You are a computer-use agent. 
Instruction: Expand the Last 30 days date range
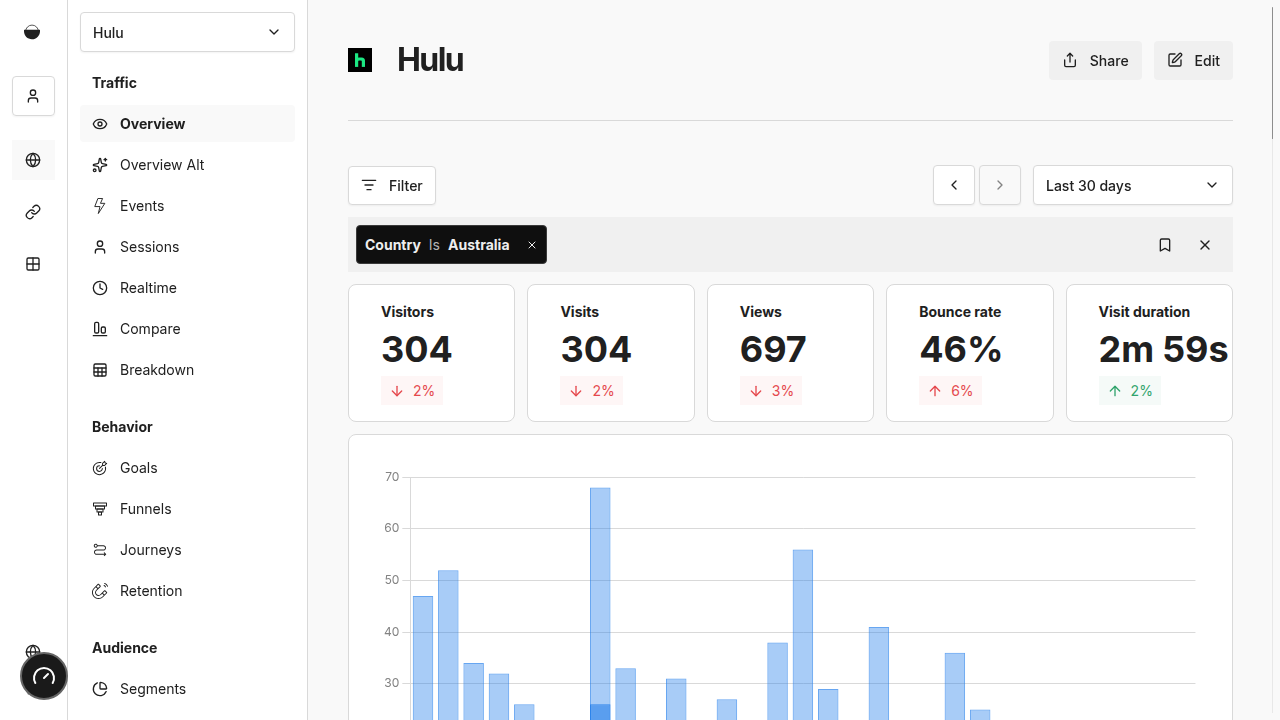(x=1132, y=185)
